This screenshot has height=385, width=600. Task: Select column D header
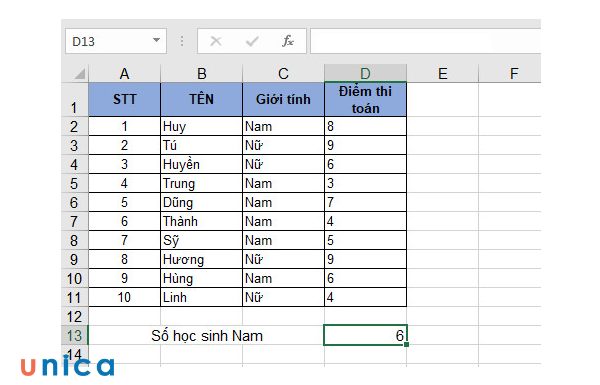pyautogui.click(x=365, y=73)
